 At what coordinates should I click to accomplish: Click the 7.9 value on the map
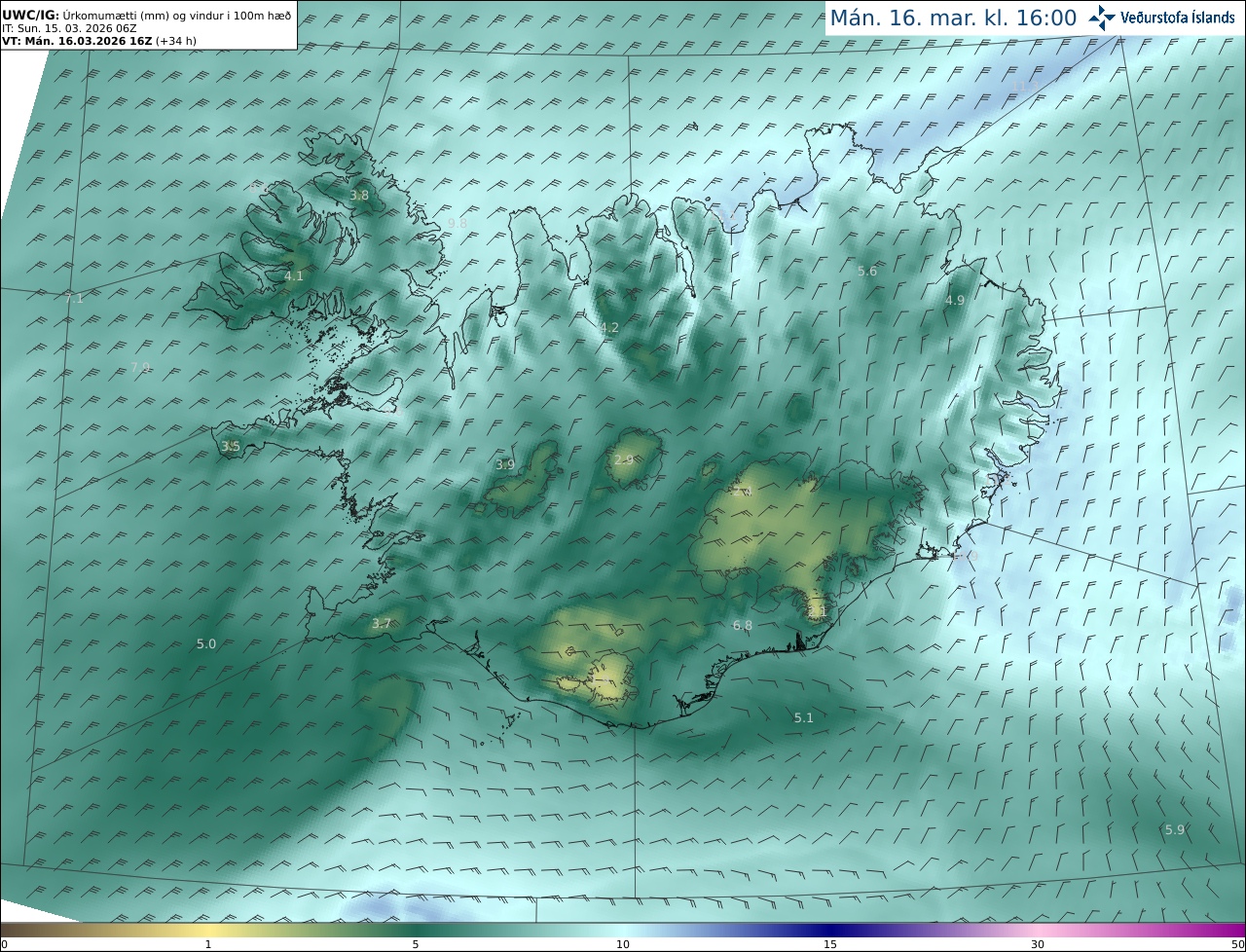click(x=140, y=367)
